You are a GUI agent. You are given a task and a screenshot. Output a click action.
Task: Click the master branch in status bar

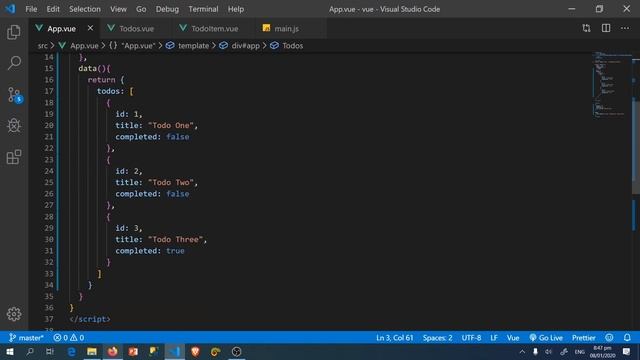(26, 338)
